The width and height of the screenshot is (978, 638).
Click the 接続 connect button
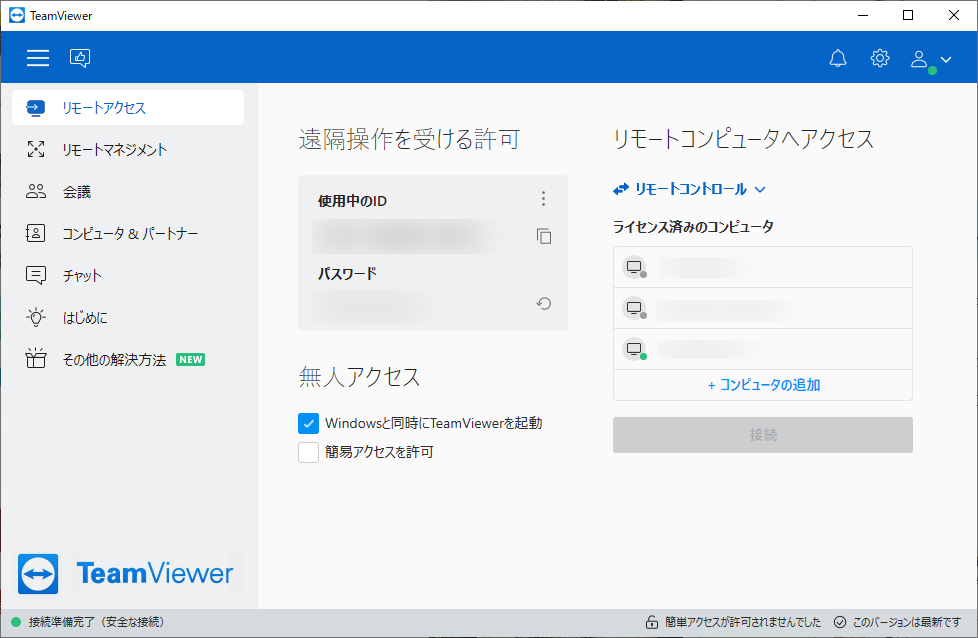(x=762, y=435)
